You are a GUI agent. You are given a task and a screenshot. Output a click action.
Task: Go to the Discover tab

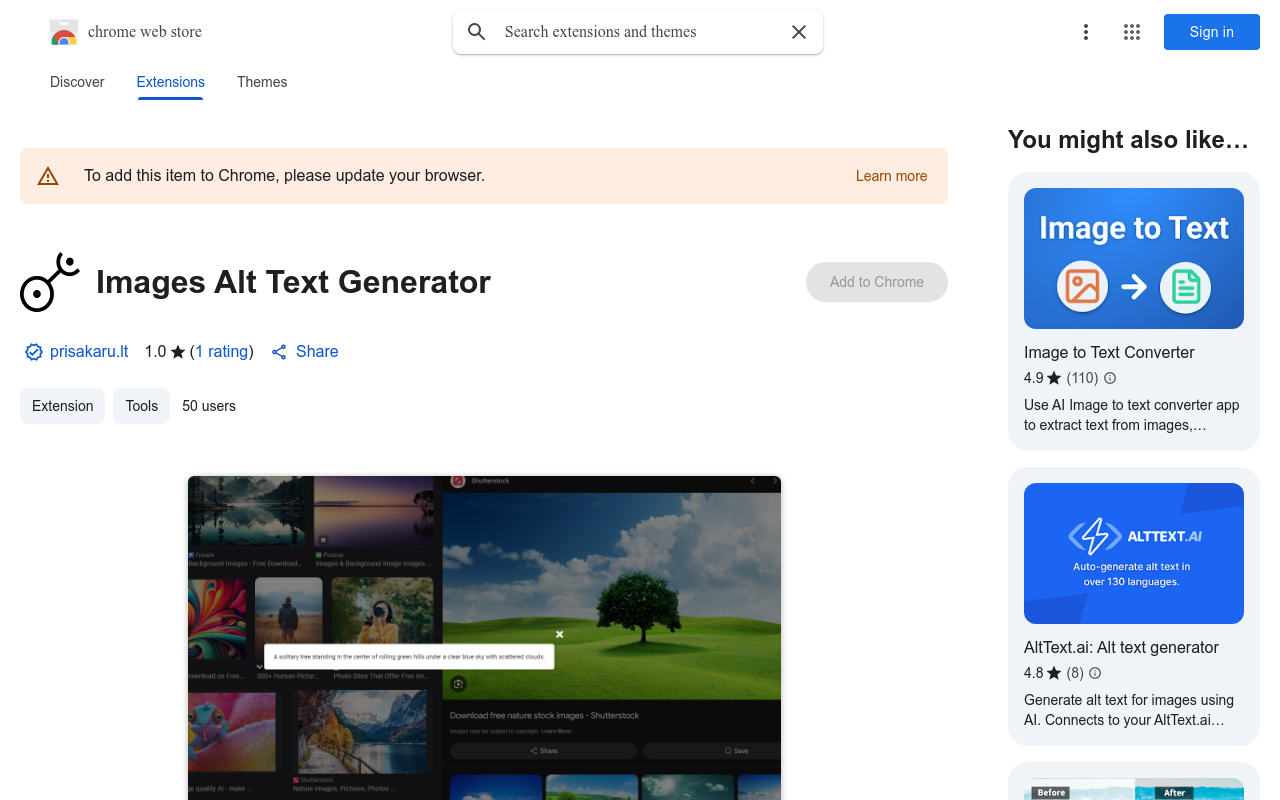77,82
